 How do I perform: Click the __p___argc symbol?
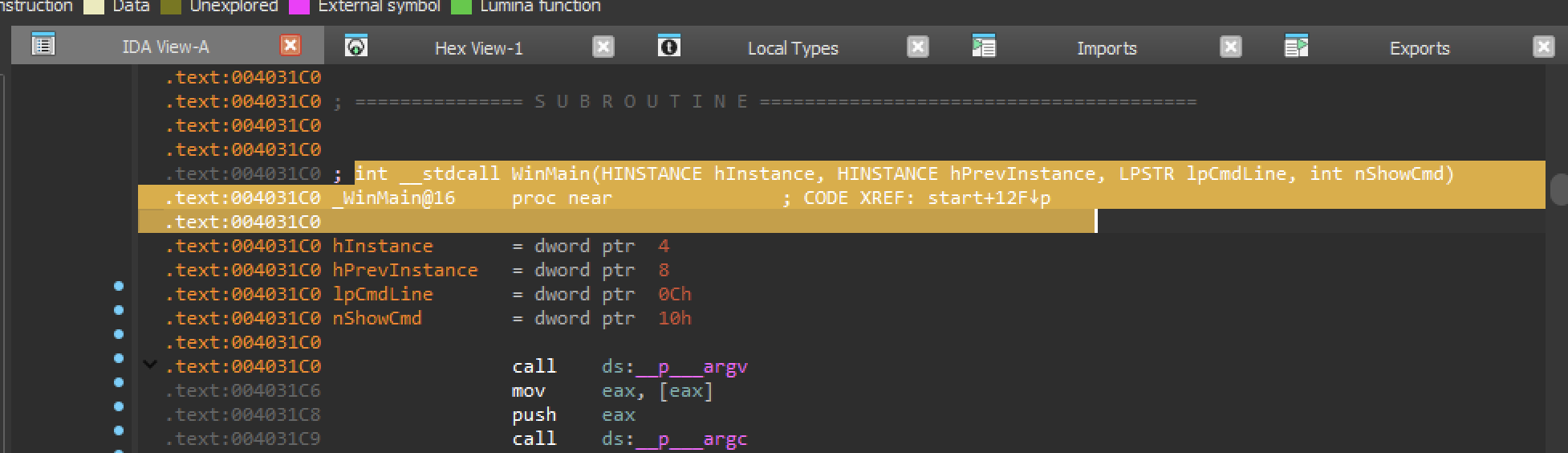691,439
